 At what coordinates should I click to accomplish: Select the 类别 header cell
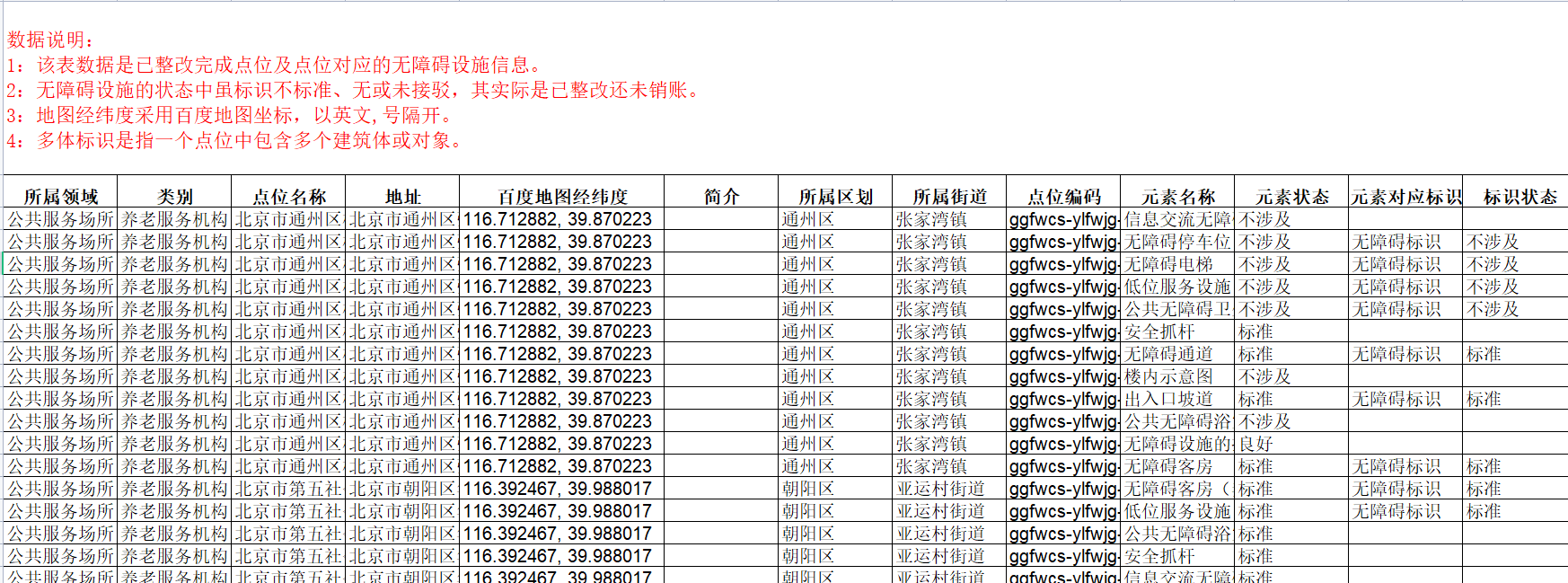click(x=174, y=196)
